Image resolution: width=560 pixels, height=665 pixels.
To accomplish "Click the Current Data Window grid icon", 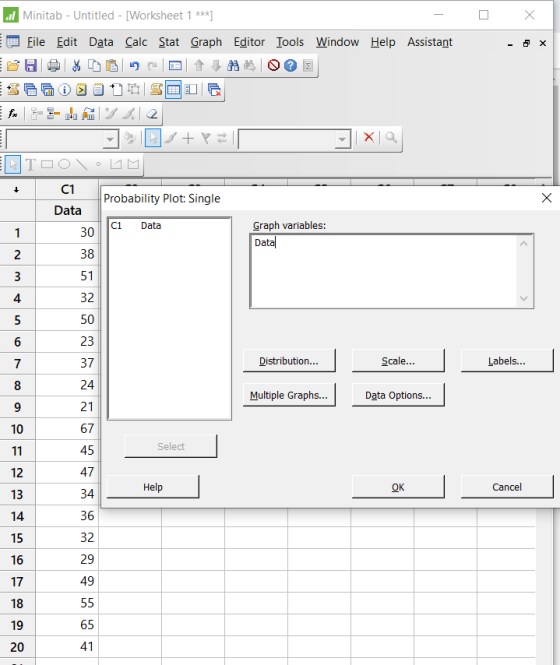I will (x=173, y=89).
